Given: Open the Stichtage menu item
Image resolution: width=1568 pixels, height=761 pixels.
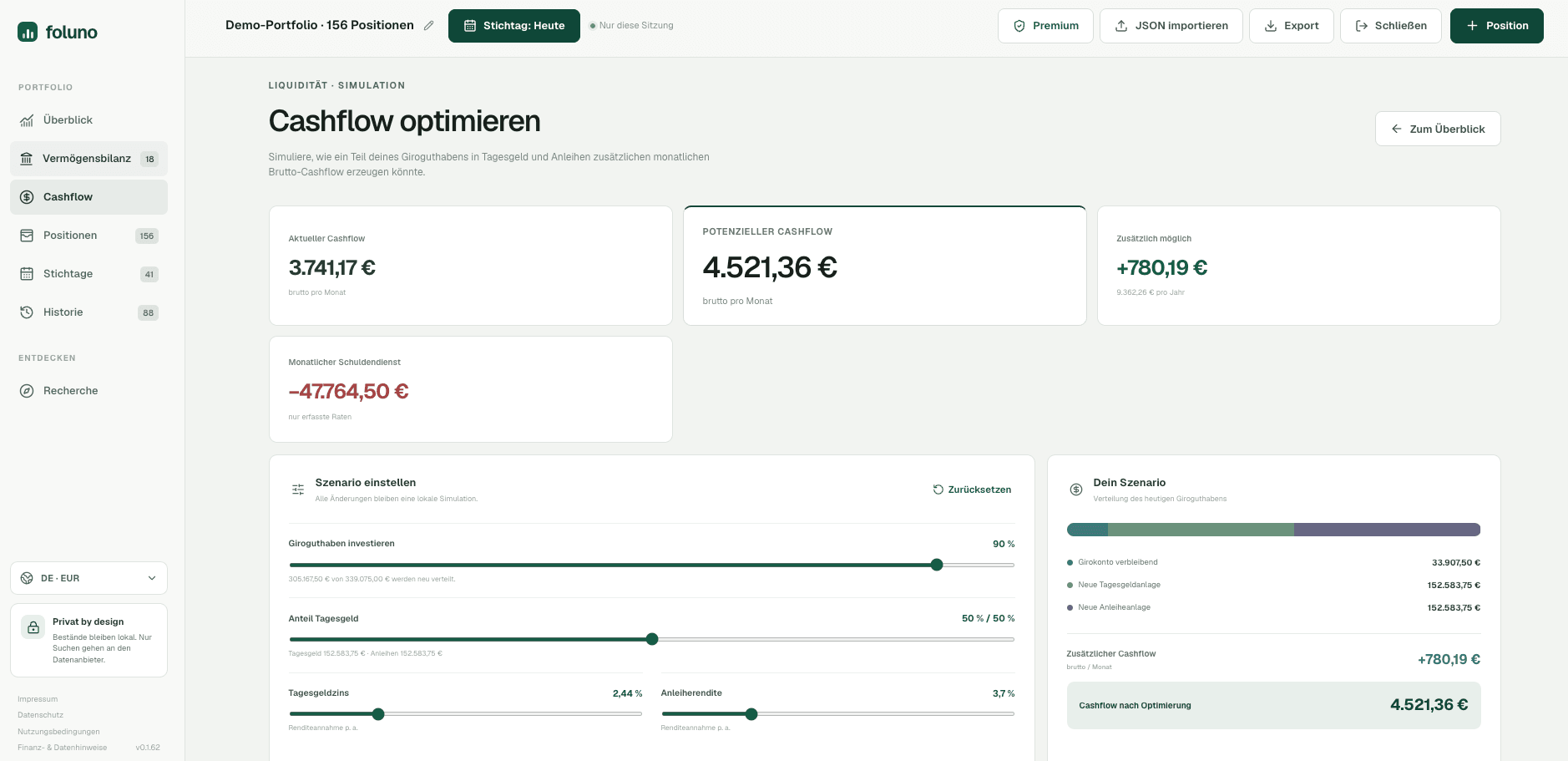Looking at the screenshot, I should click(89, 274).
